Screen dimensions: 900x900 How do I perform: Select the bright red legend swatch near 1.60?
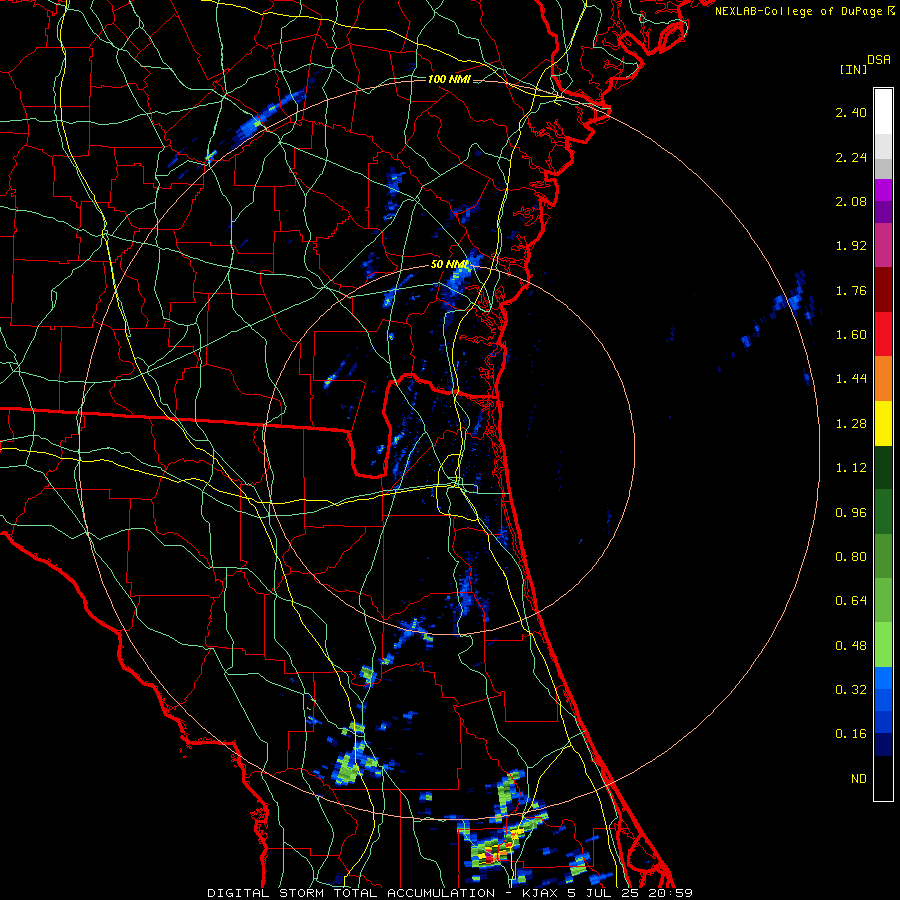(883, 333)
